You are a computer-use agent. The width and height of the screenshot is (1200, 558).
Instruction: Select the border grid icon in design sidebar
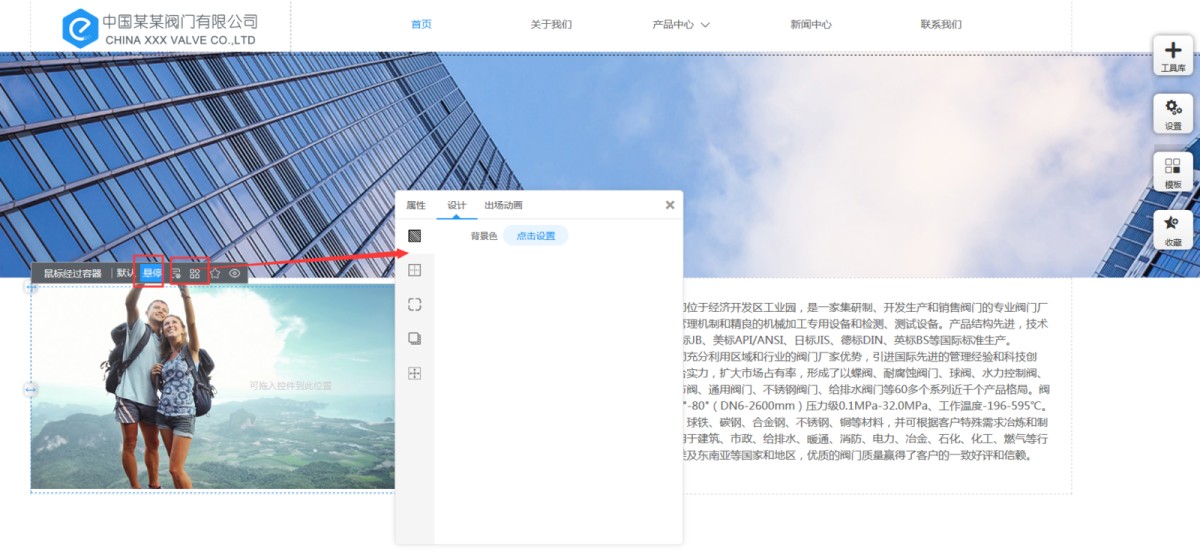[x=414, y=270]
